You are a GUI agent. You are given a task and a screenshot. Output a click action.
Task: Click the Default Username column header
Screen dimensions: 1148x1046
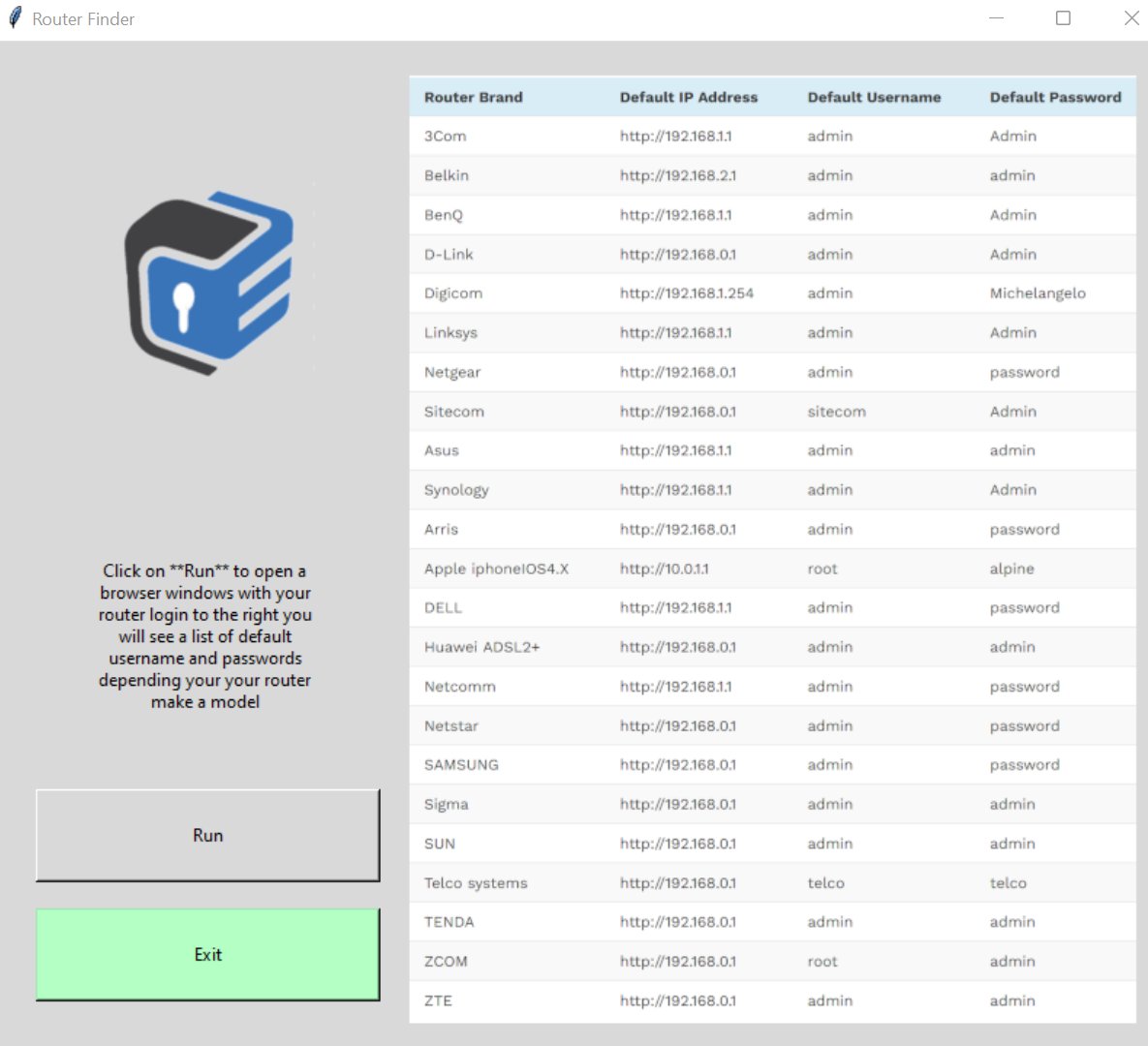pos(875,97)
